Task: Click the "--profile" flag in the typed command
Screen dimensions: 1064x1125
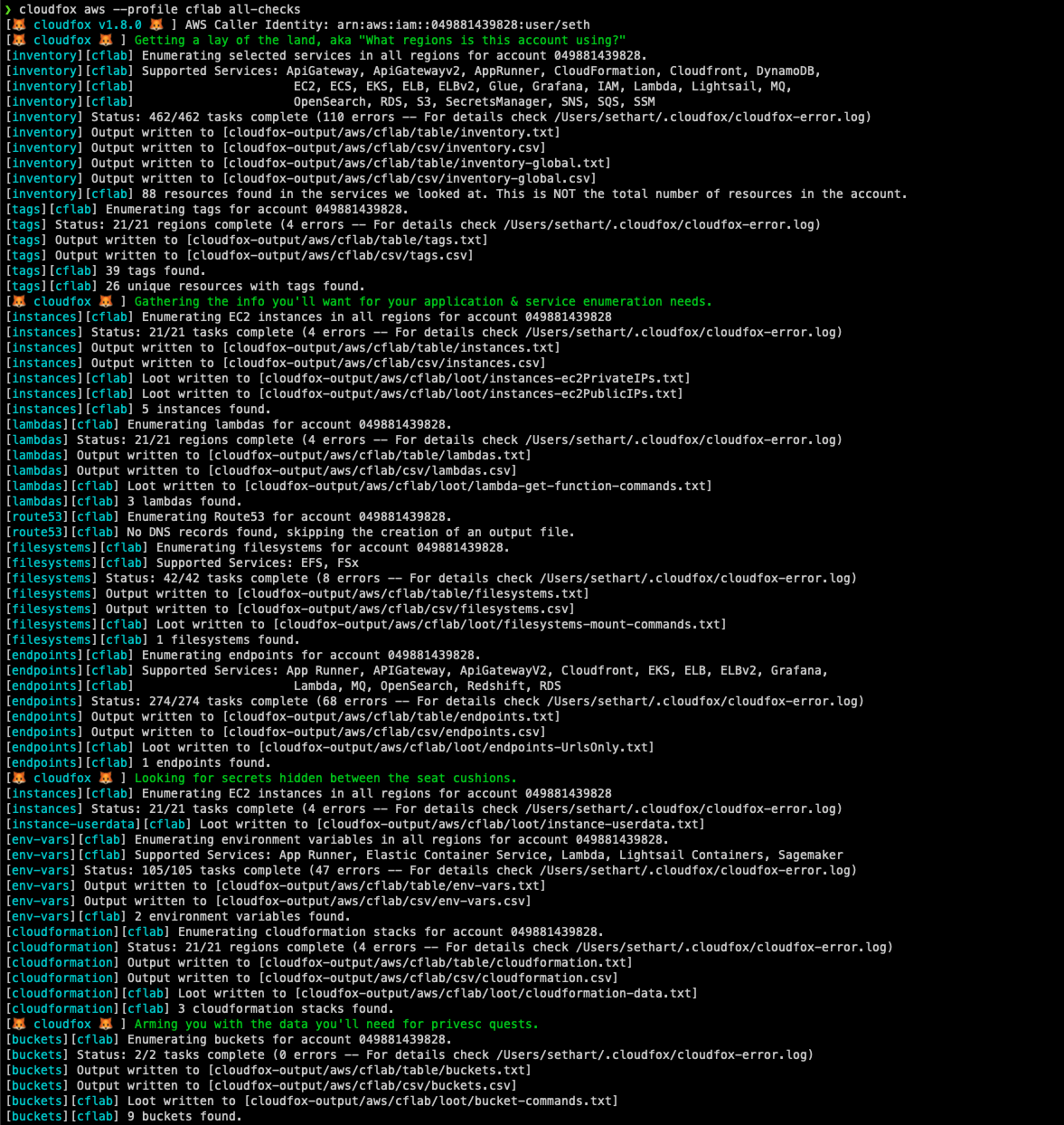Action: pyautogui.click(x=146, y=10)
